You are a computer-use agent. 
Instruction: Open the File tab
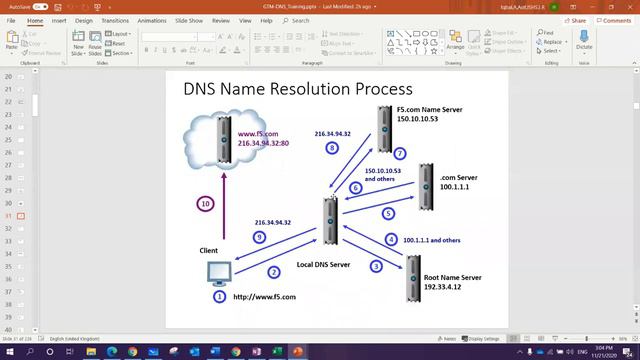[x=11, y=20]
